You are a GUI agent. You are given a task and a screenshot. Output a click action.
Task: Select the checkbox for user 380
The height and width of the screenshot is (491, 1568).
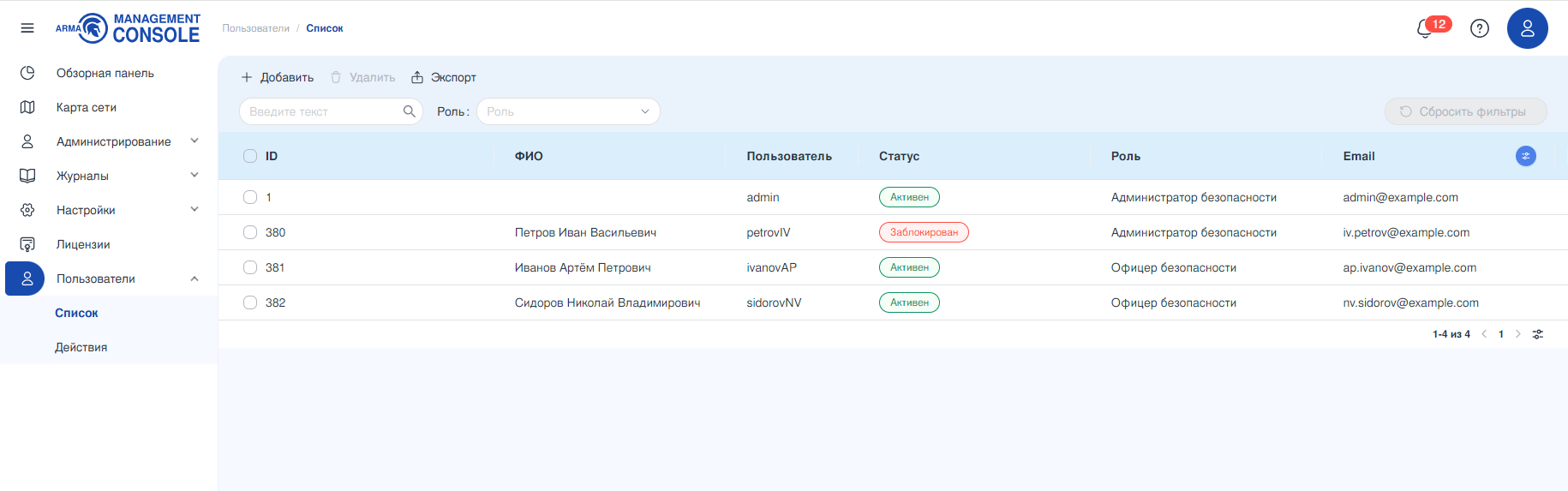[250, 232]
